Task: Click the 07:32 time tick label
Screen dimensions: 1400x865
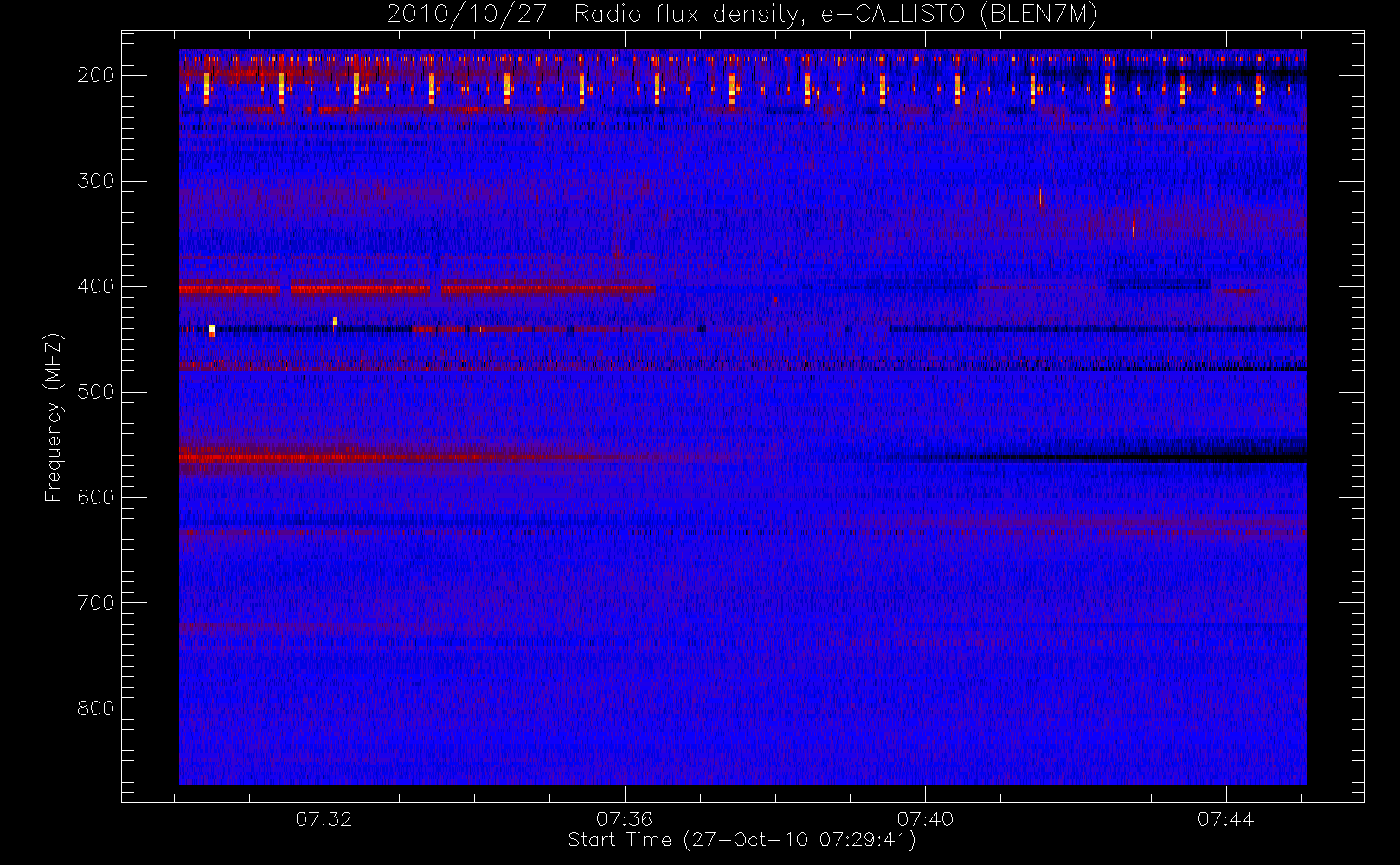Action: click(324, 819)
